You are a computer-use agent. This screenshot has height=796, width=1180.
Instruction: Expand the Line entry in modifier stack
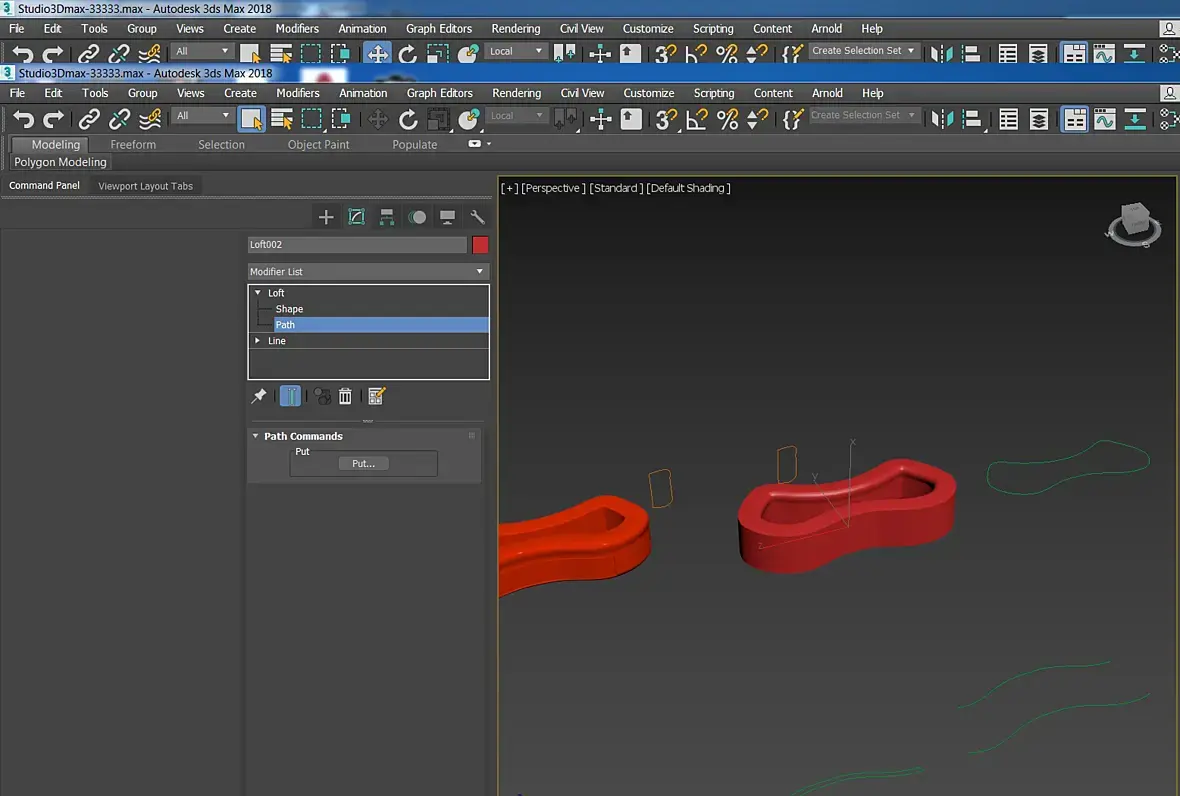pyautogui.click(x=258, y=341)
